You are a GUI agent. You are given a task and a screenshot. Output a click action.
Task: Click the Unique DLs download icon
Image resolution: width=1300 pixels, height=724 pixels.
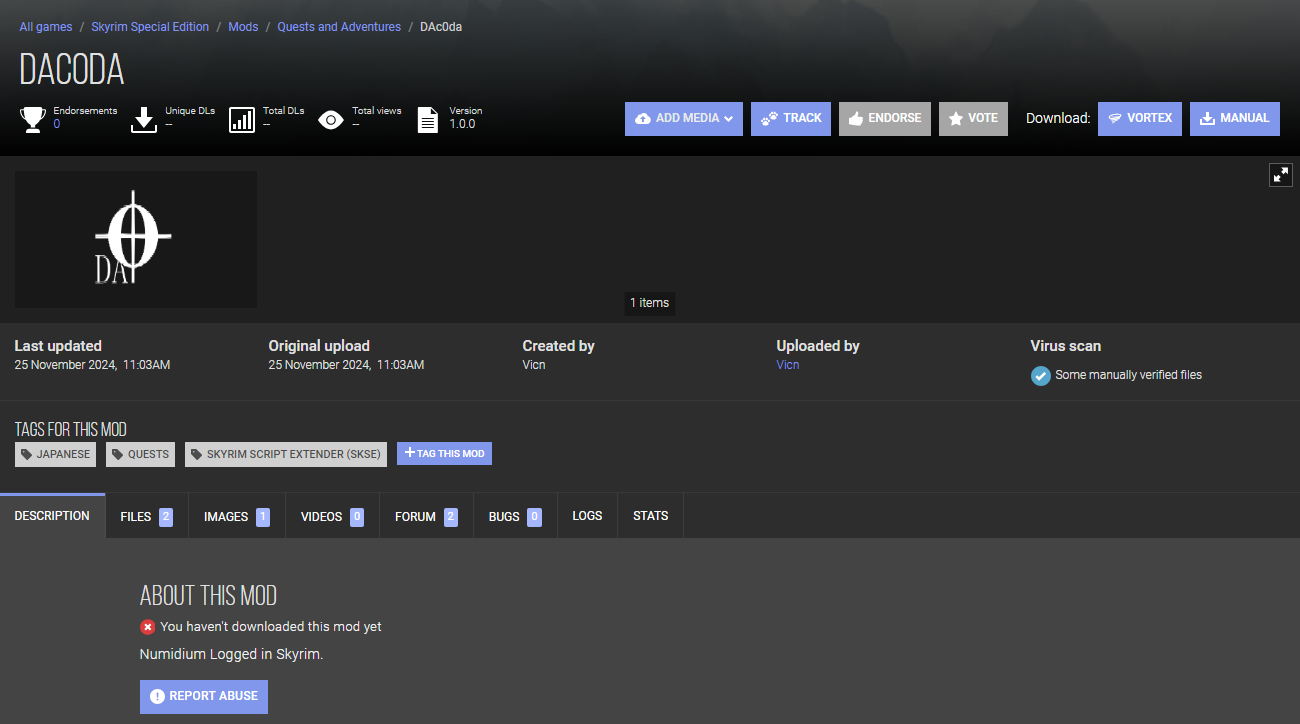pos(144,120)
